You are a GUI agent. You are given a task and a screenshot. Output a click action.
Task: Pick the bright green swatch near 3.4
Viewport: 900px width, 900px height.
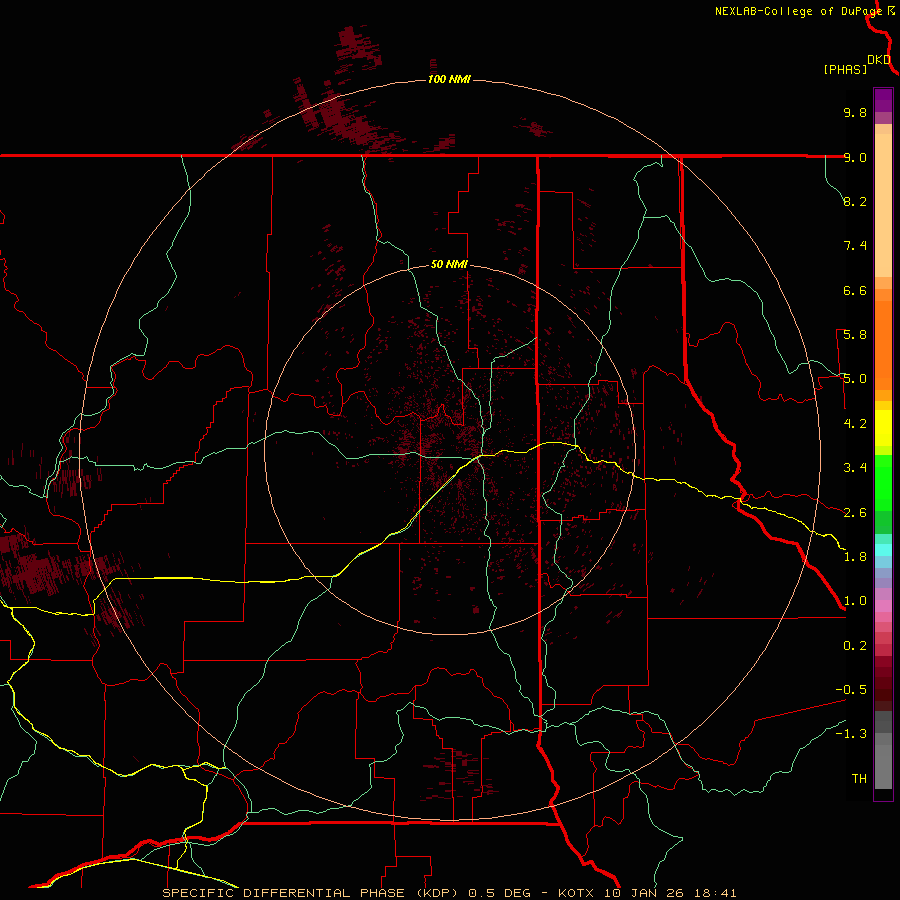click(883, 482)
